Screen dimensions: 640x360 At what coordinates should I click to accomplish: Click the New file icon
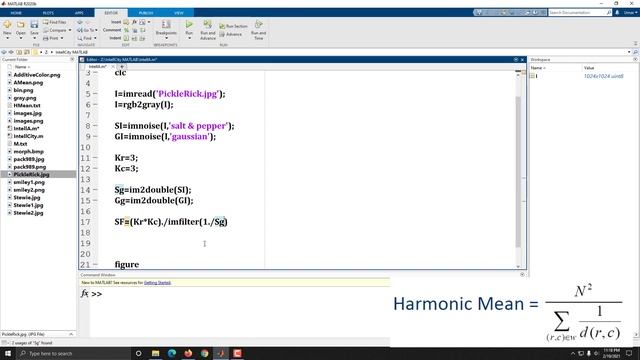click(7, 24)
